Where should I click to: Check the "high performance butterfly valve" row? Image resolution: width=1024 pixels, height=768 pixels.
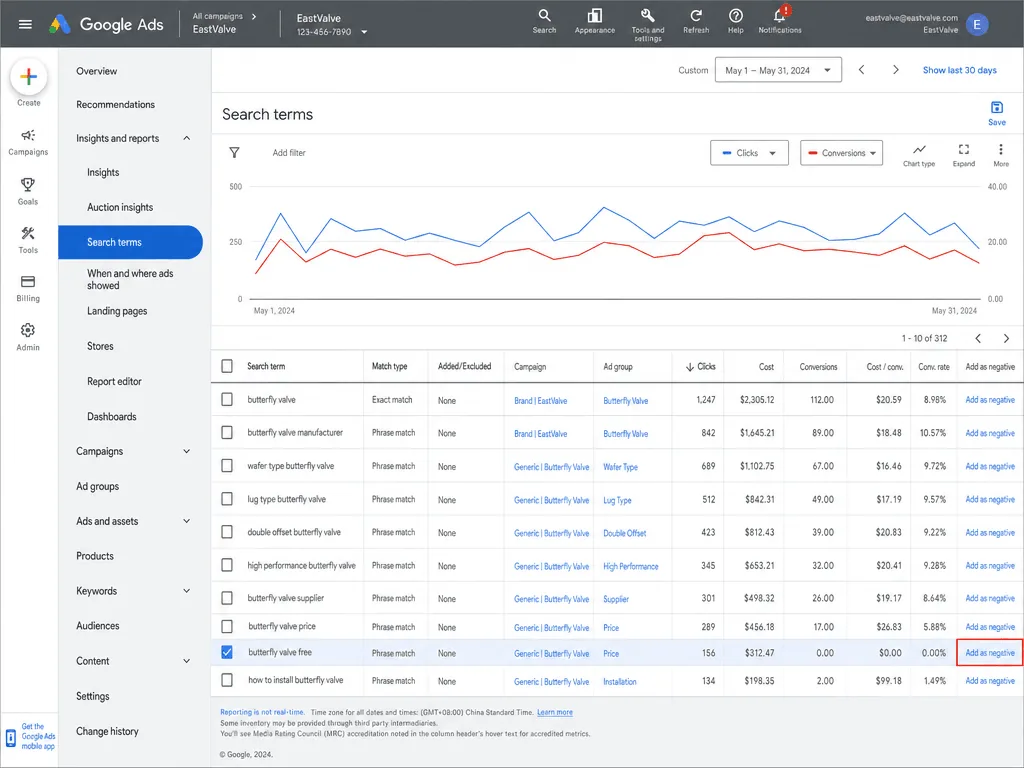pyautogui.click(x=227, y=565)
